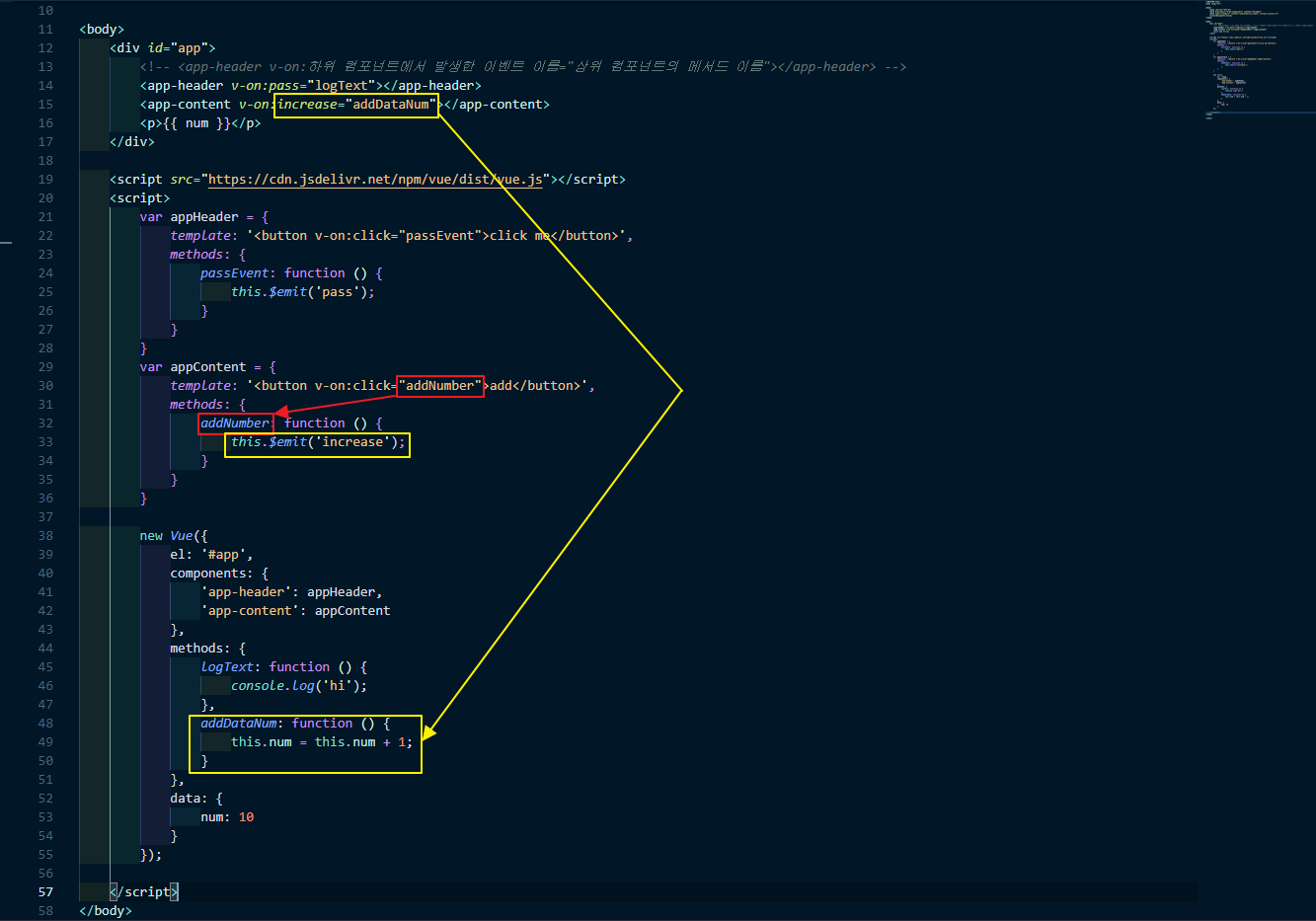Click the addNumber method name on line 32
This screenshot has width=1316, height=921.
click(235, 423)
